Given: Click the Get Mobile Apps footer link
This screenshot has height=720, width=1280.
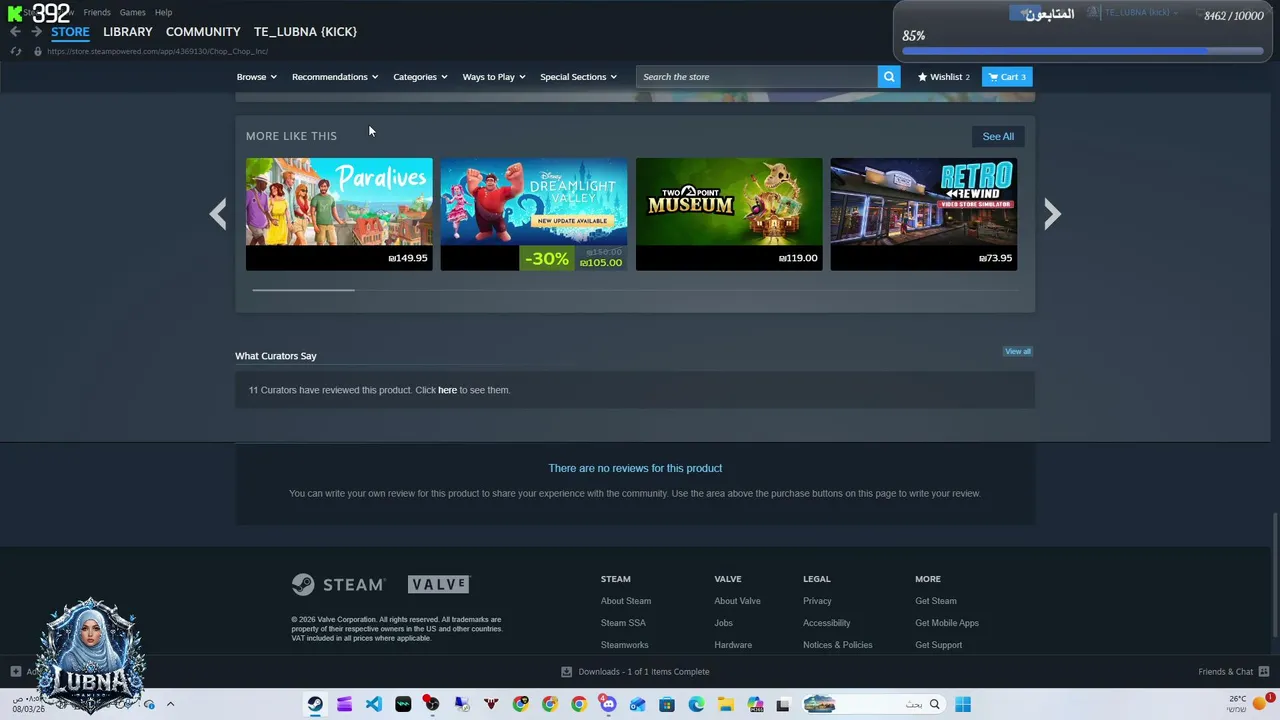Looking at the screenshot, I should (x=947, y=623).
